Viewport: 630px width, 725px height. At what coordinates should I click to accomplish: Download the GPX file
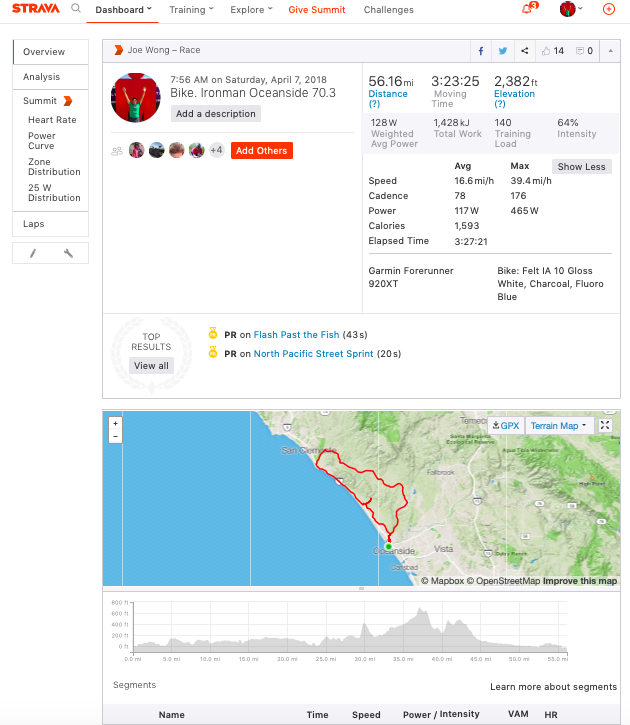click(x=506, y=426)
